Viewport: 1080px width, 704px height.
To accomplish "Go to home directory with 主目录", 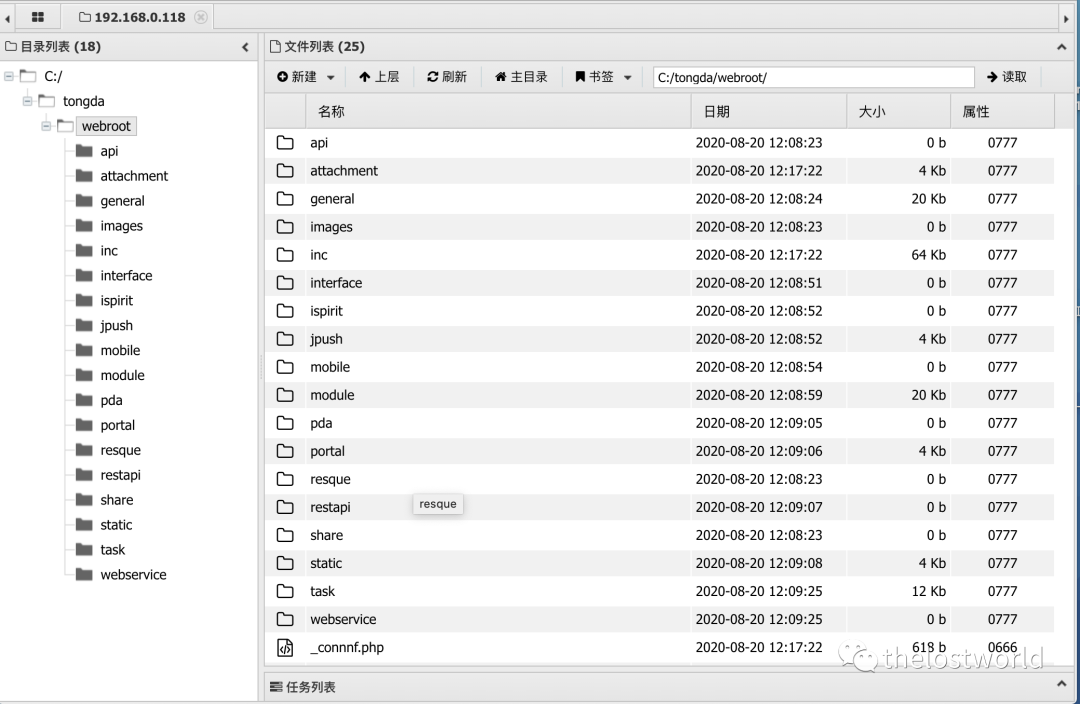I will (521, 77).
